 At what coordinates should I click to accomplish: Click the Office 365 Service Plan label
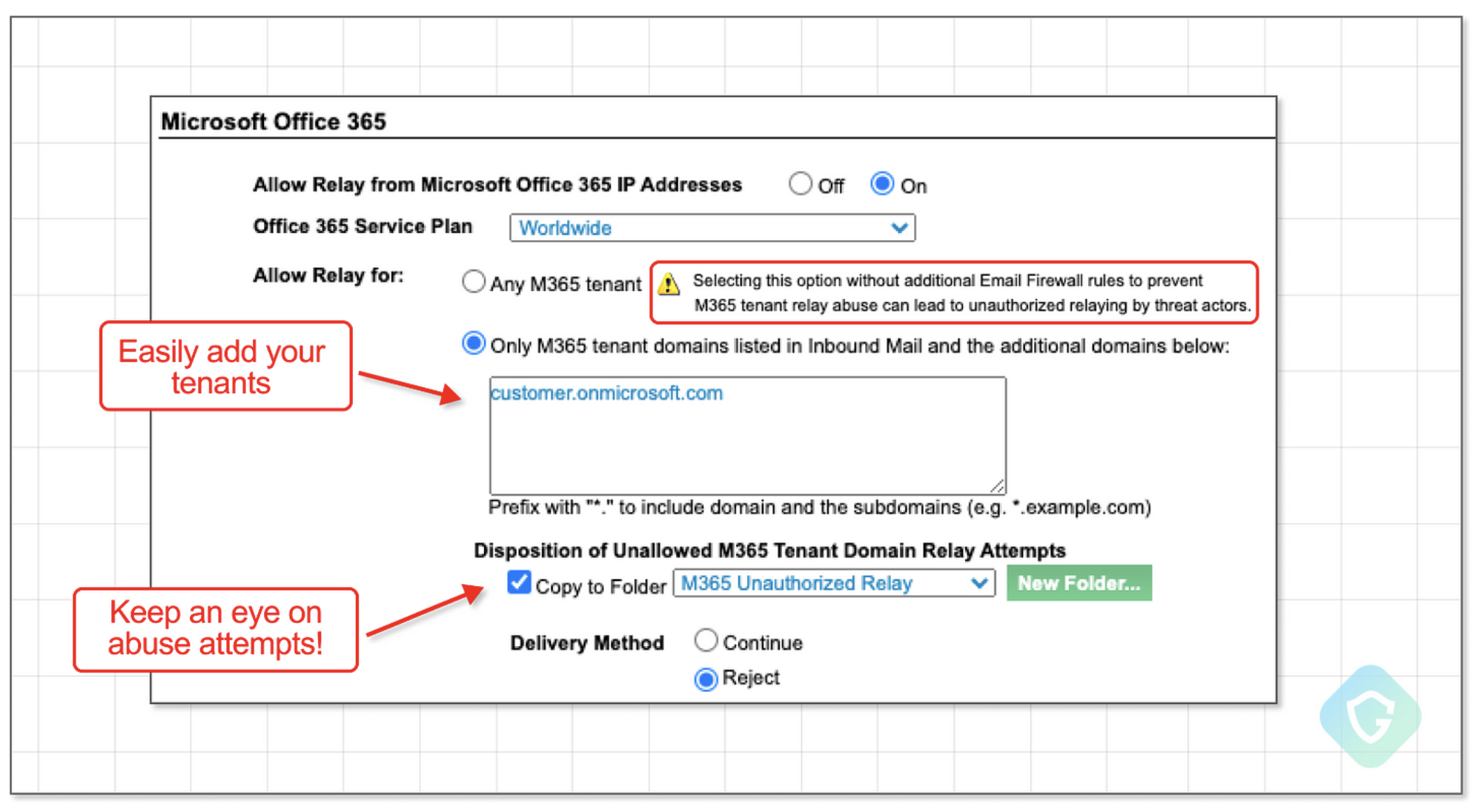pos(362,227)
